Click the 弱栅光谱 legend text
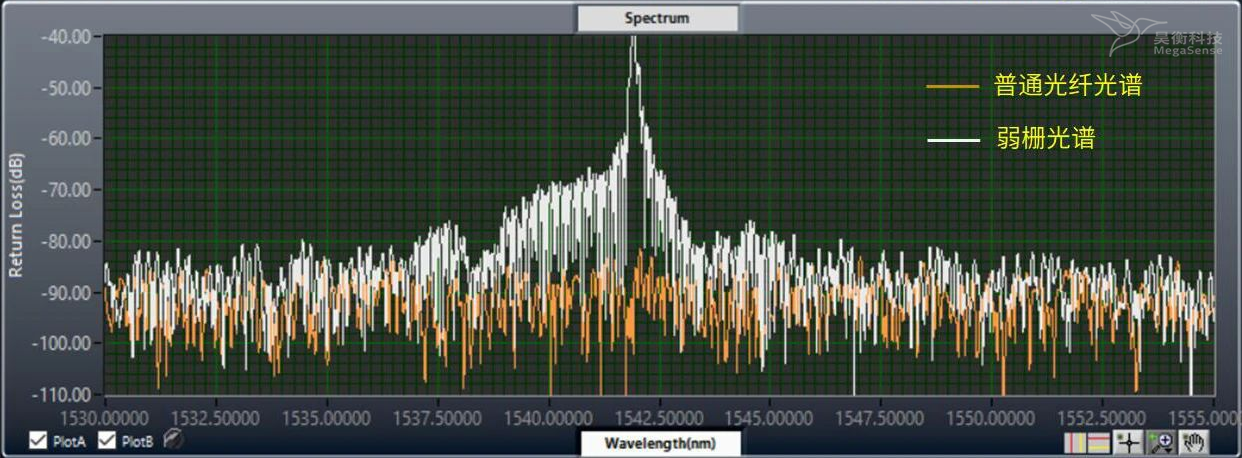Viewport: 1242px width, 458px height. pyautogui.click(x=1044, y=139)
